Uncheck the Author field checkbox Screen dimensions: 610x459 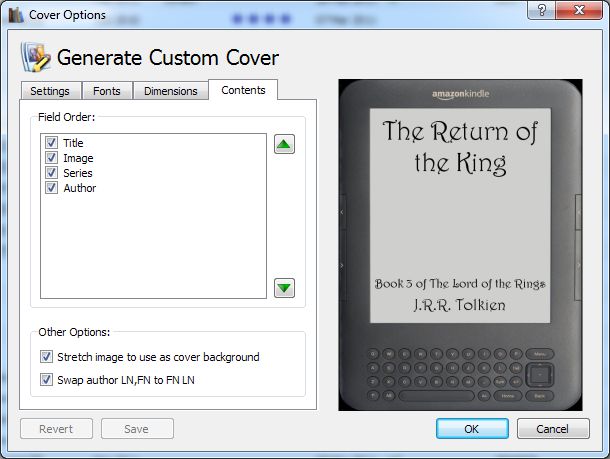click(51, 187)
